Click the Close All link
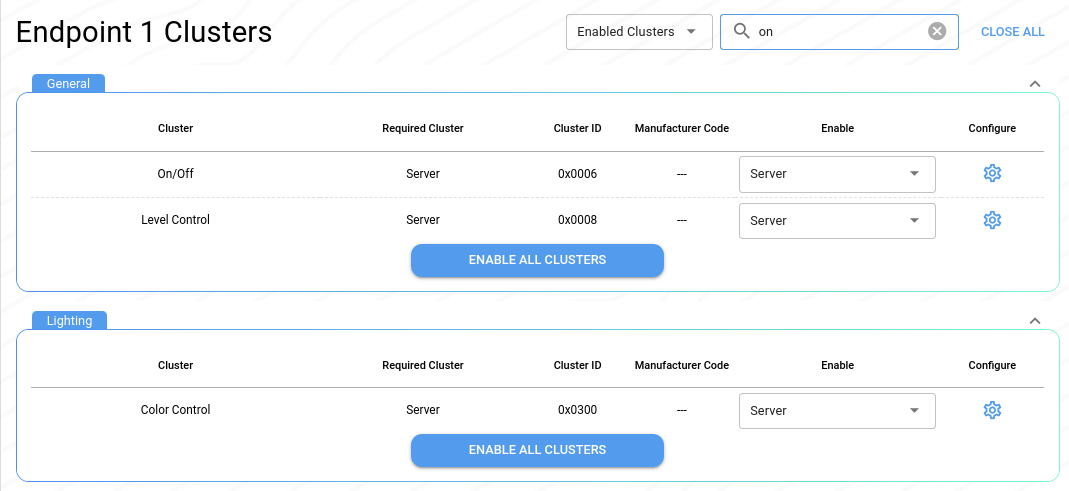The image size is (1069, 491). pos(1012,32)
